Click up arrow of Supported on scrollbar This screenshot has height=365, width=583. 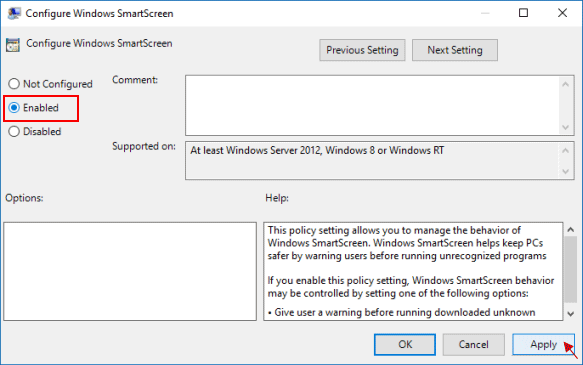click(566, 151)
